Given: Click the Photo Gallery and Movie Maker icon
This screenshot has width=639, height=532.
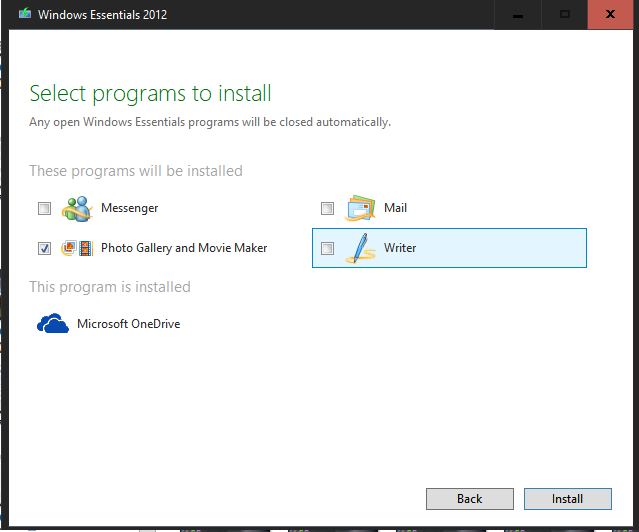Looking at the screenshot, I should click(77, 248).
